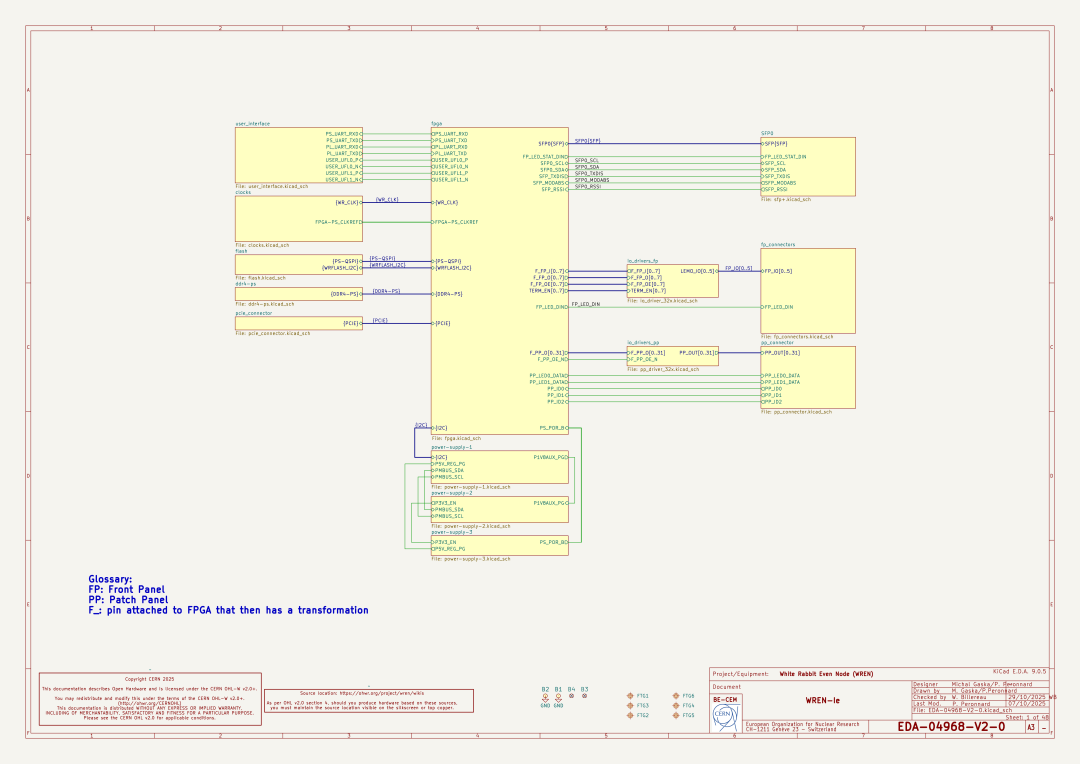Select fiducial symbol FTG6
This screenshot has width=1080, height=764.
(x=676, y=696)
